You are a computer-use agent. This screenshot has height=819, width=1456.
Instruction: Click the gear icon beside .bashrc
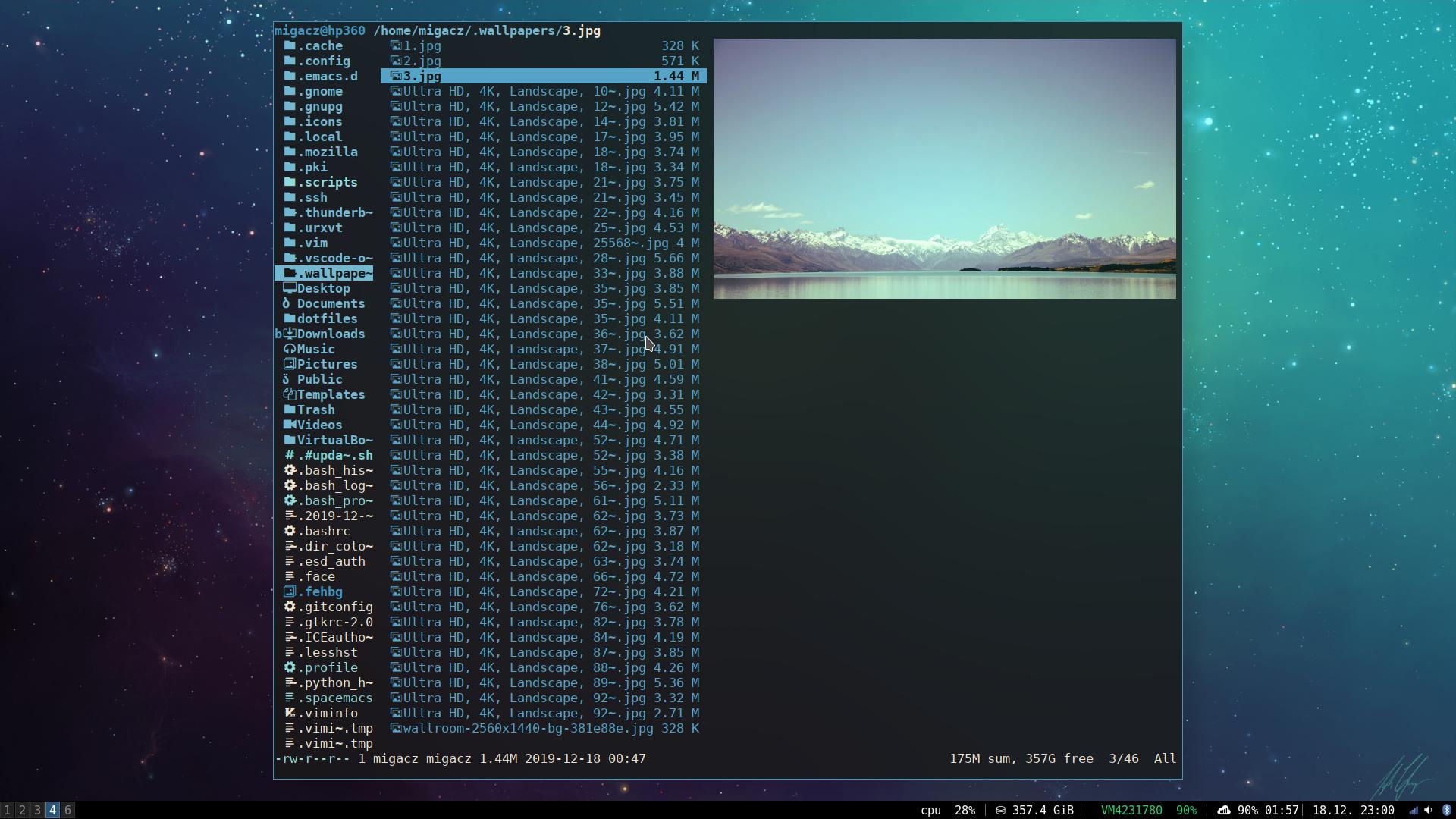(289, 531)
